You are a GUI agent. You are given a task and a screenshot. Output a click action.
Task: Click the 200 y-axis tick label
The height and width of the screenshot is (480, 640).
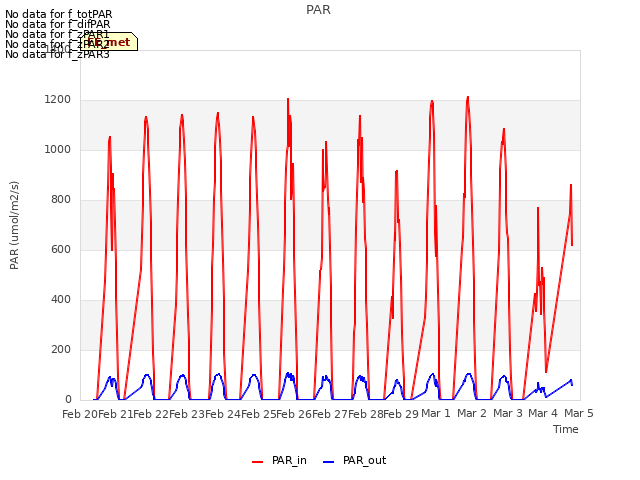click(x=61, y=349)
